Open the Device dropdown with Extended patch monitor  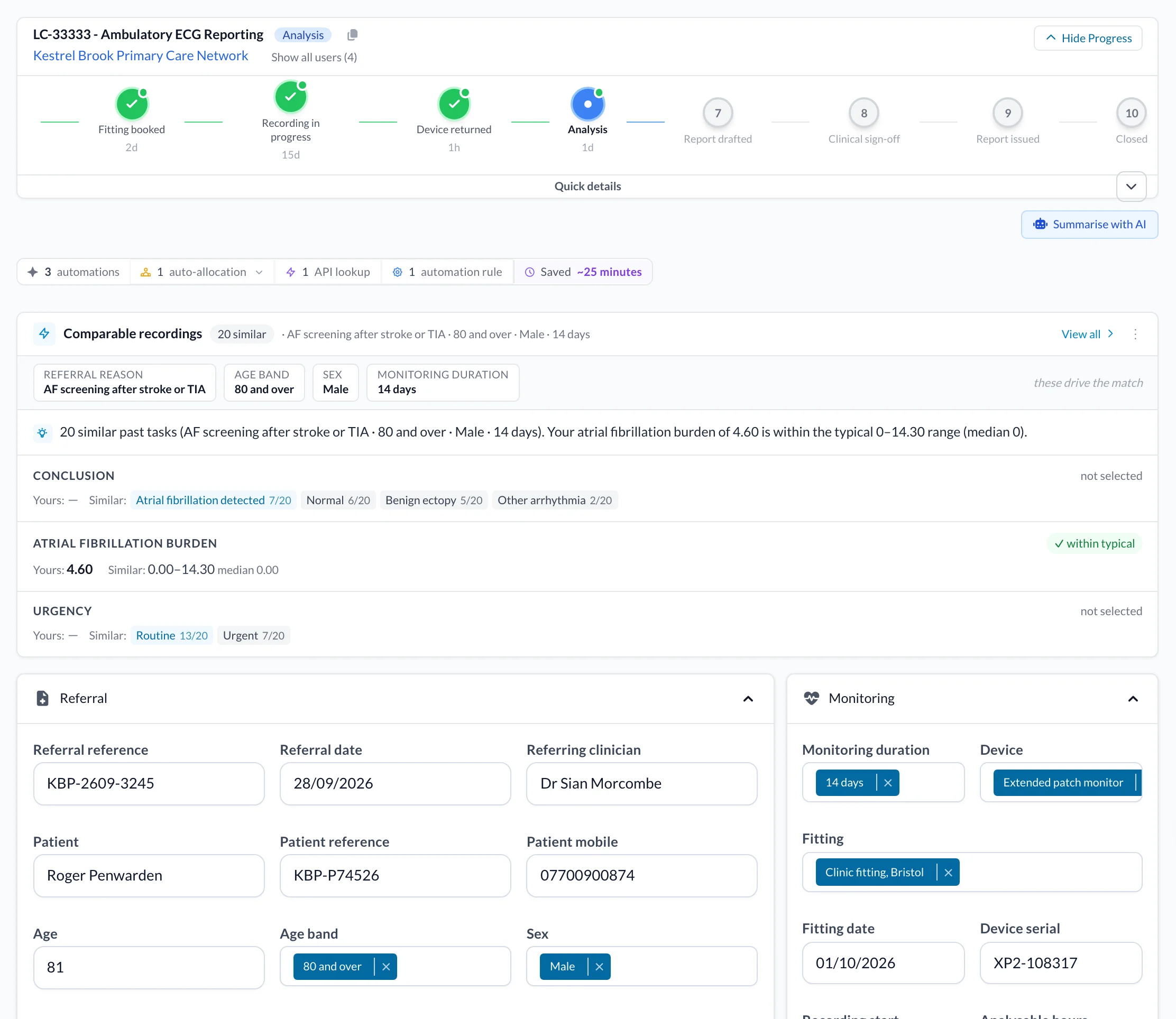pyautogui.click(x=1061, y=783)
